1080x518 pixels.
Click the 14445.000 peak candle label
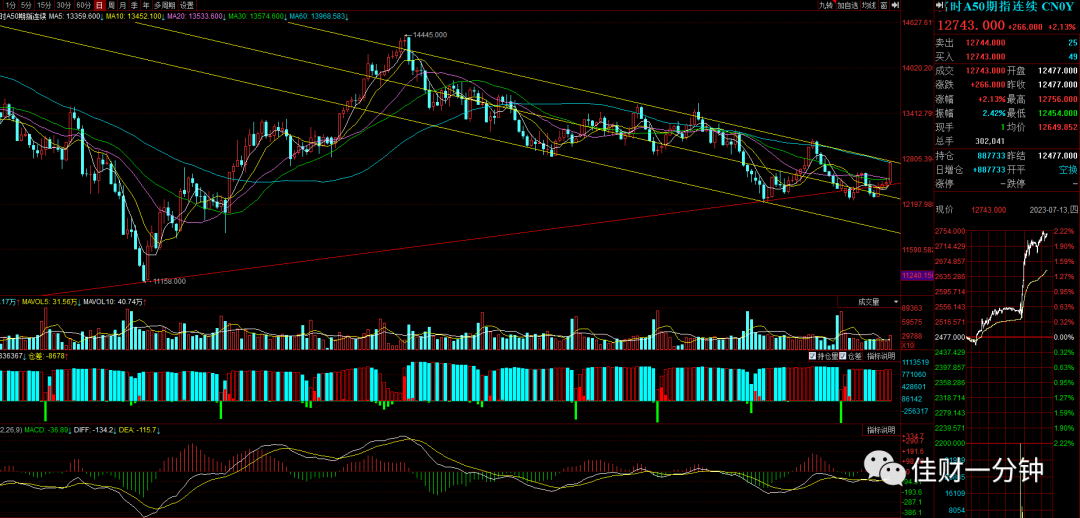pos(430,34)
